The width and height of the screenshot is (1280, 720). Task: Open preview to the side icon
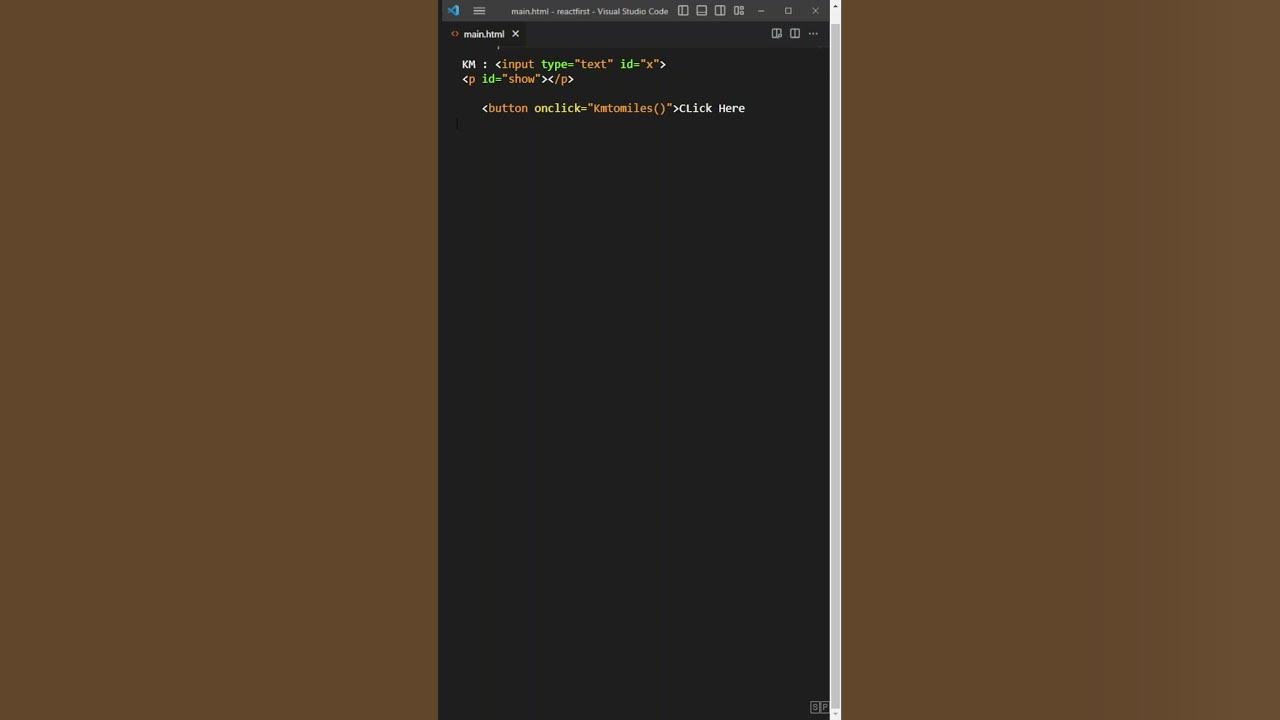pos(776,34)
